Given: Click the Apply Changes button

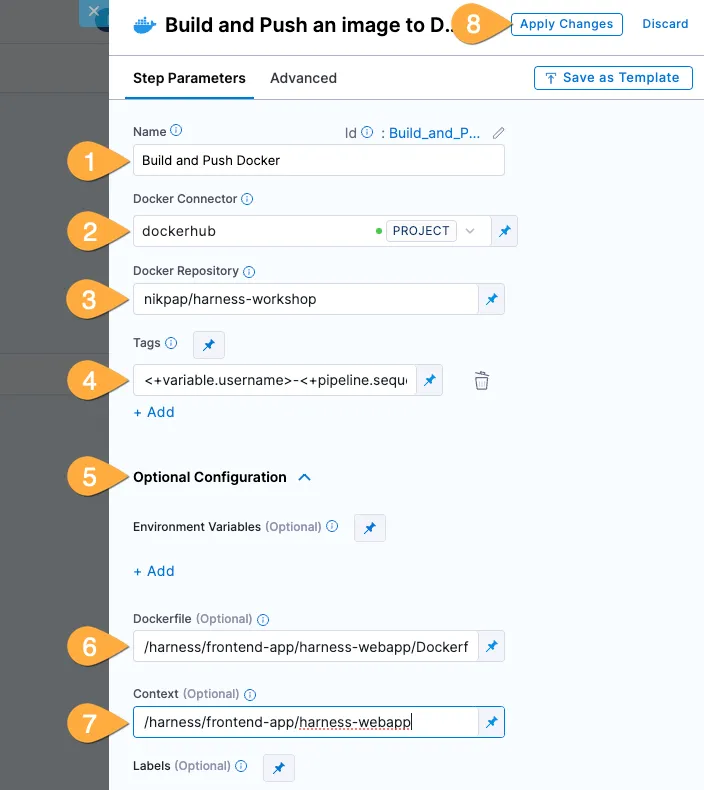Looking at the screenshot, I should [x=567, y=24].
